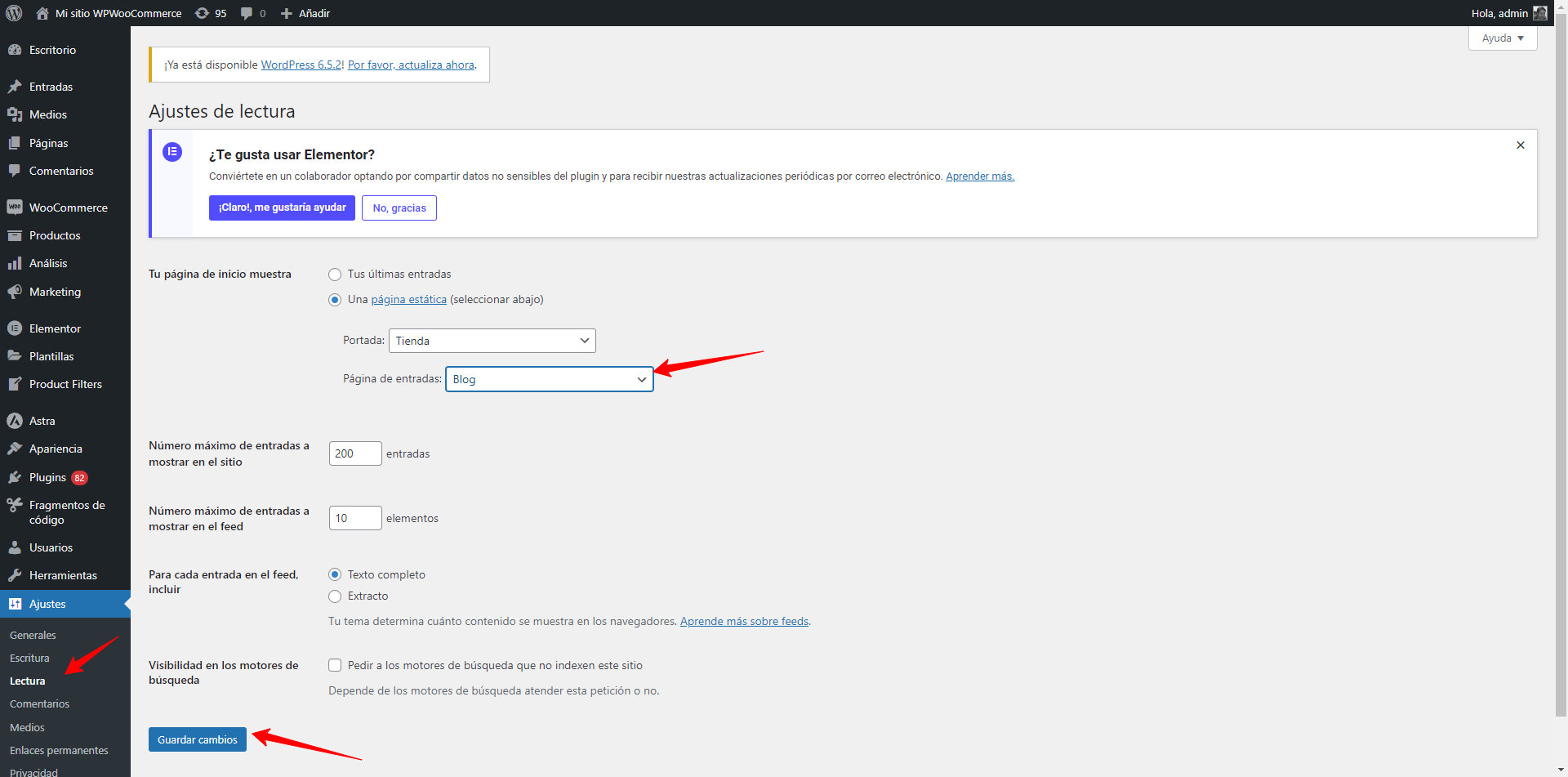Screen dimensions: 1568x777
Task: Click the Product Filters icon
Action: [x=15, y=384]
